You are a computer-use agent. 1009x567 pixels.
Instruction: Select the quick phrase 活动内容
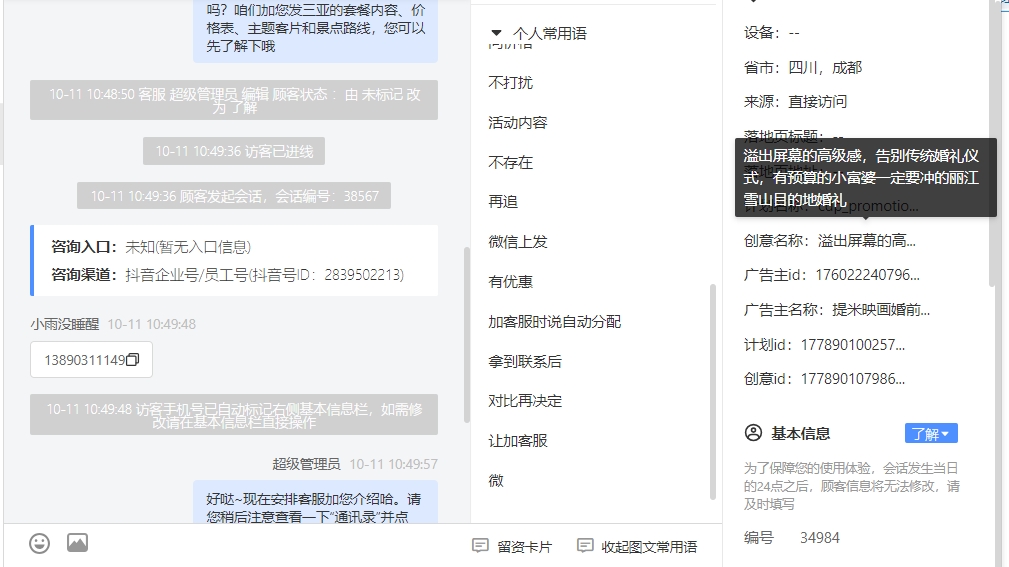click(x=517, y=122)
